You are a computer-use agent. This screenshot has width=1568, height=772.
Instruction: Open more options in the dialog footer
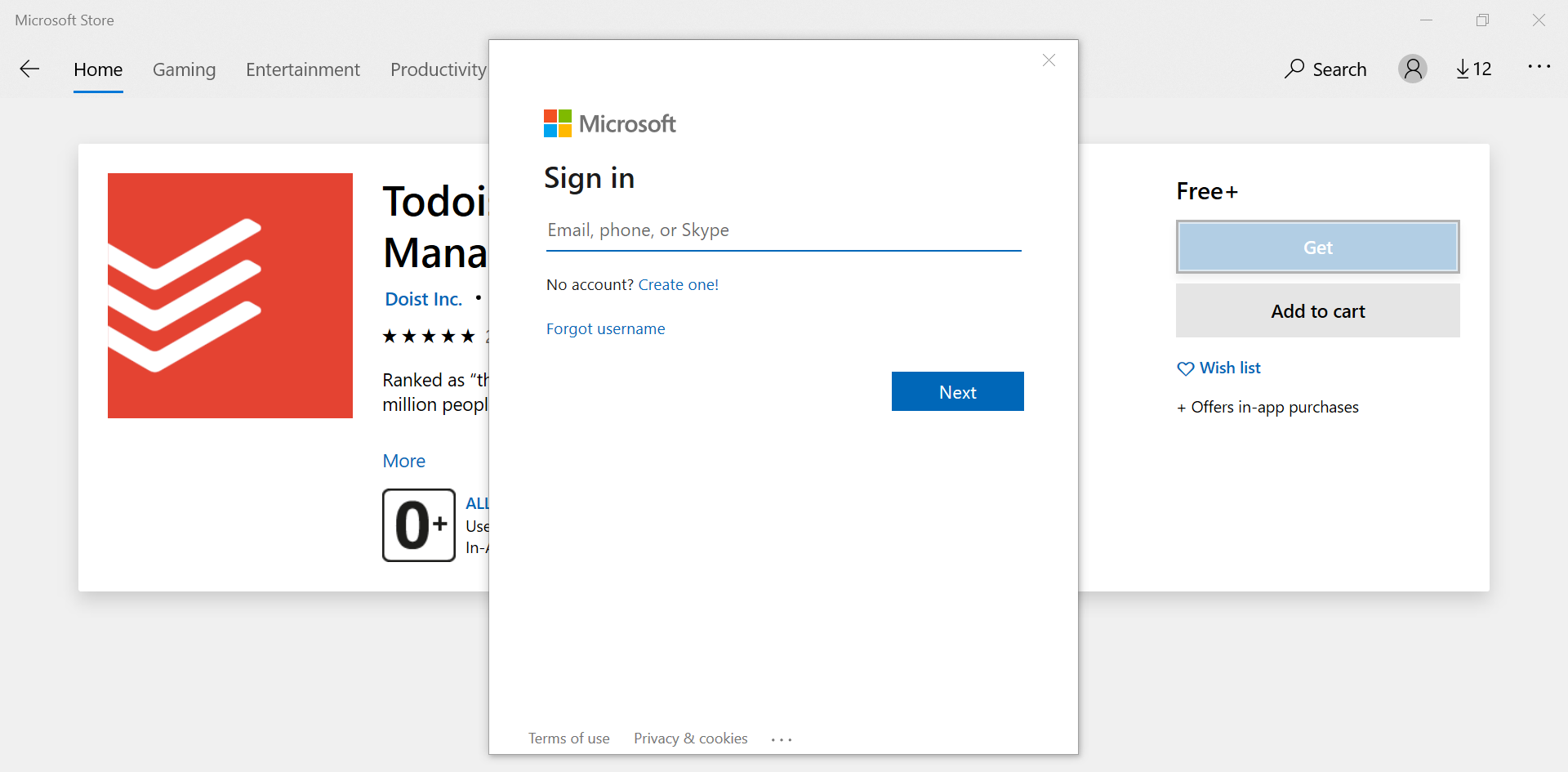[x=782, y=738]
